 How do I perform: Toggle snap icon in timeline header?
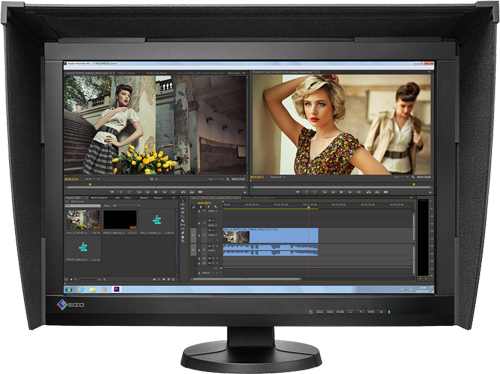[201, 207]
